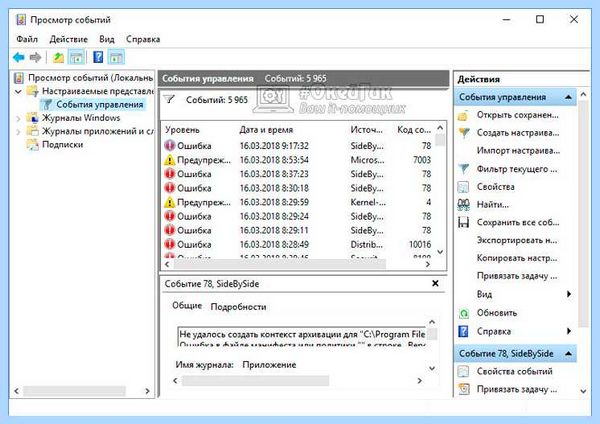
Task: Click the bottom Привязать задачу icon
Action: 464,389
